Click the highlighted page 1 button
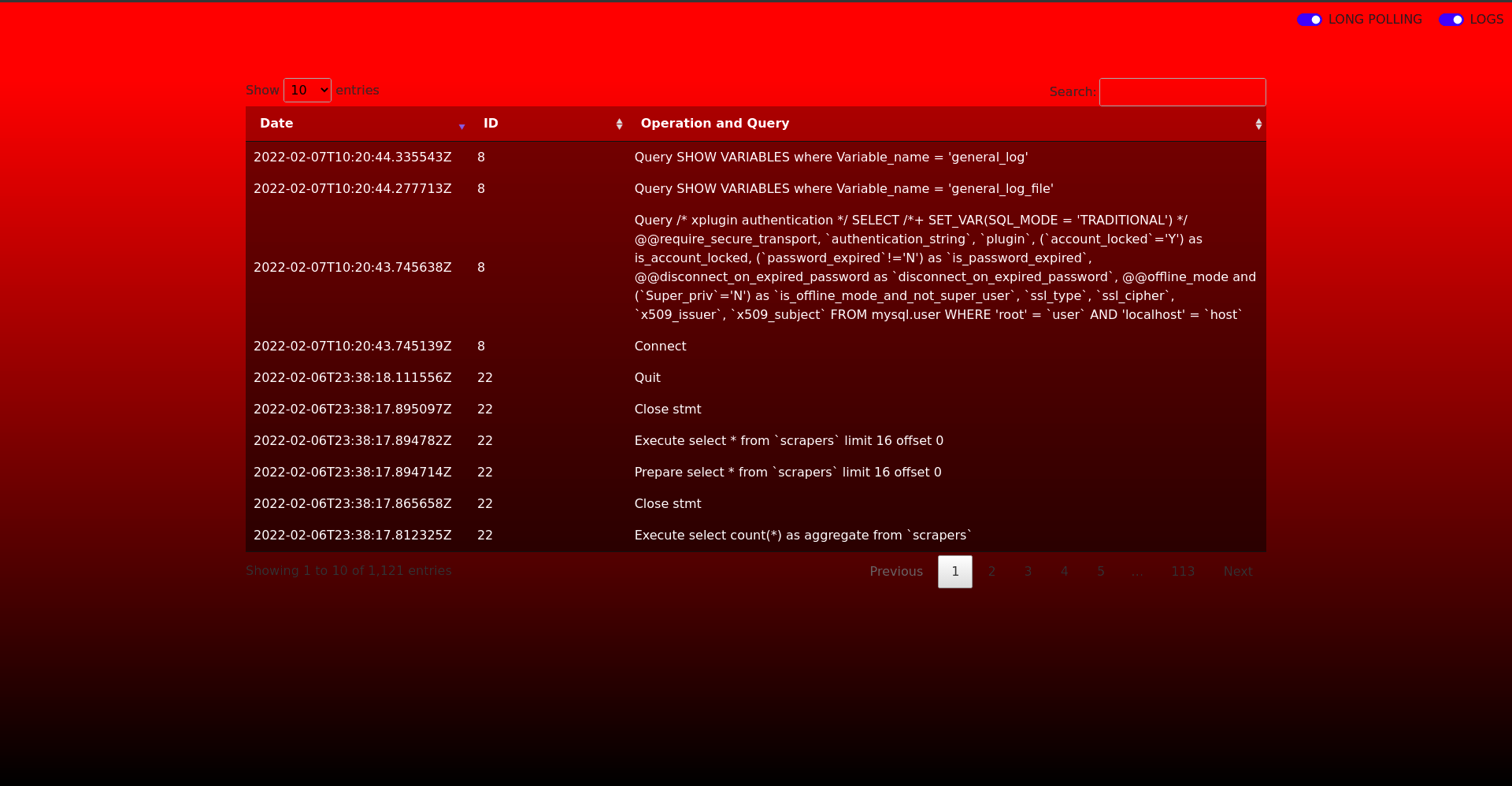The width and height of the screenshot is (1512, 786). (x=954, y=571)
